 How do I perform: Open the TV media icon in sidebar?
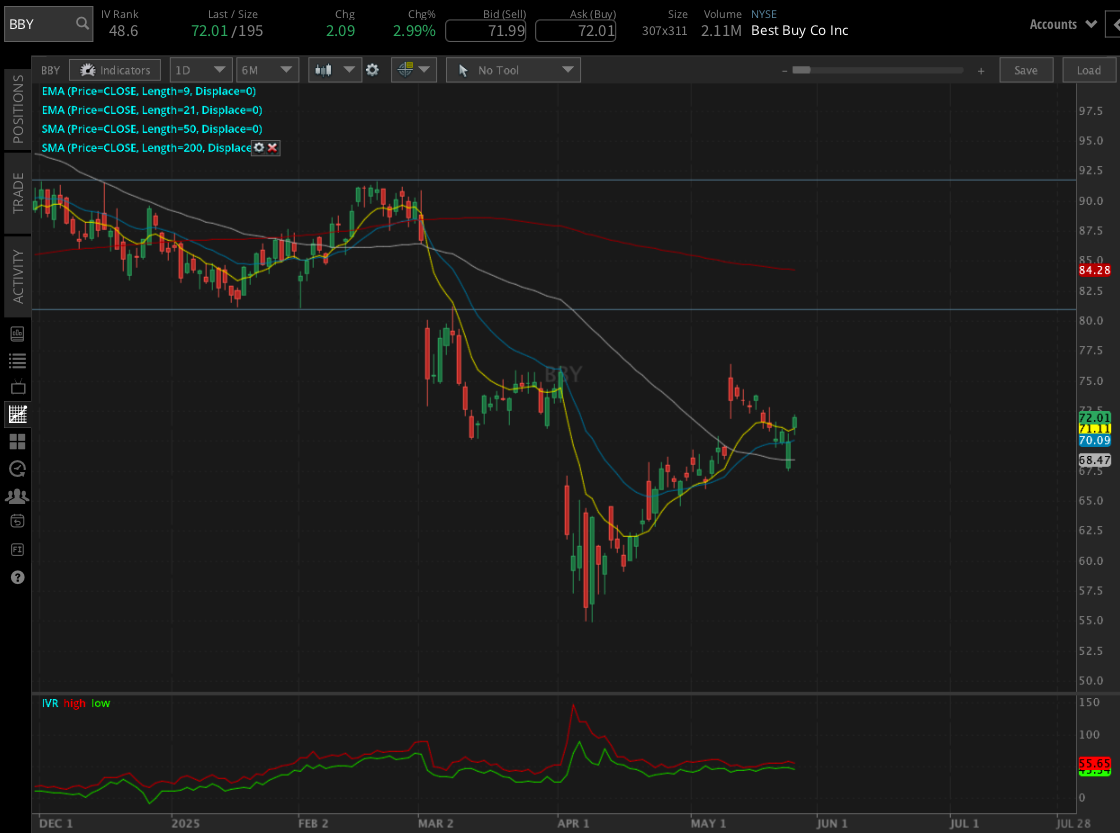click(17, 387)
